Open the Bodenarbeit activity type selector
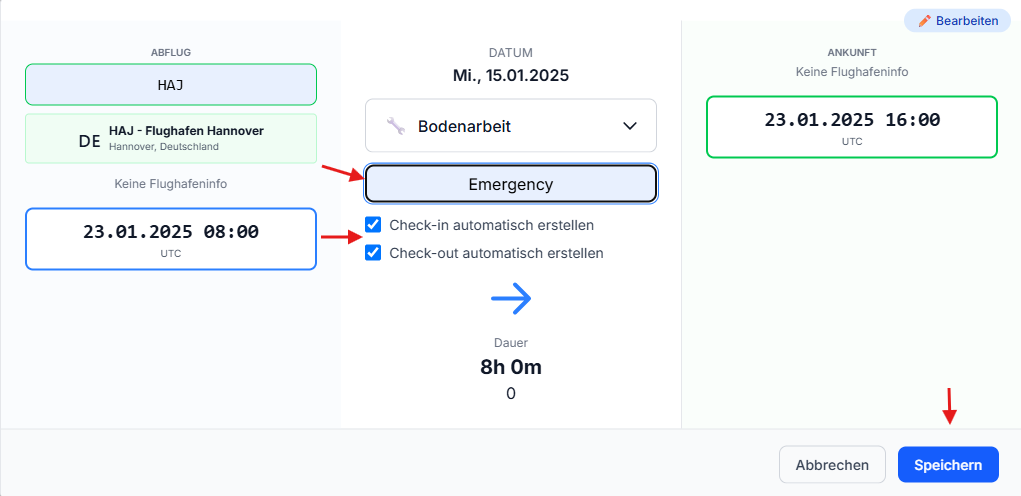The height and width of the screenshot is (496, 1021). pos(511,126)
